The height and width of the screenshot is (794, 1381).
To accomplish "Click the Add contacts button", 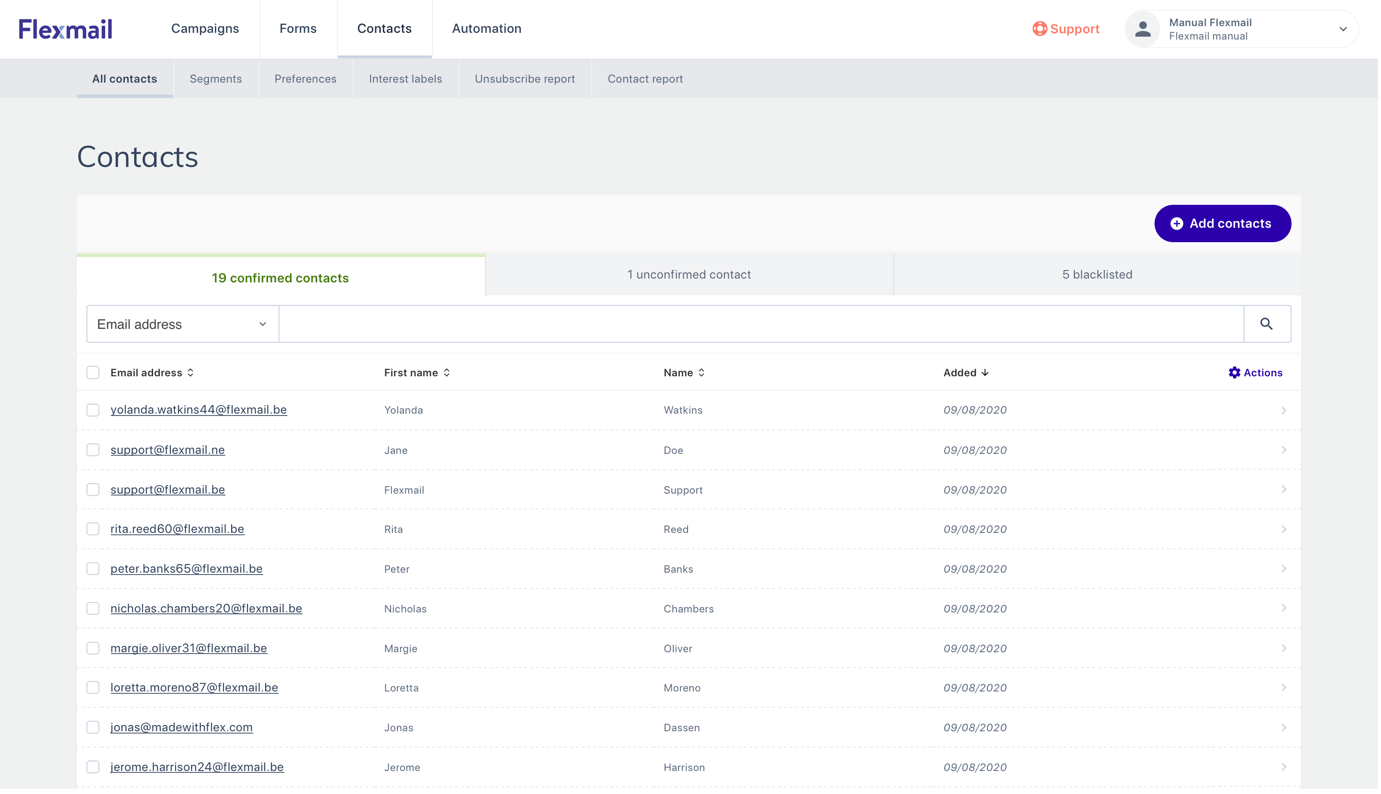I will point(1222,223).
